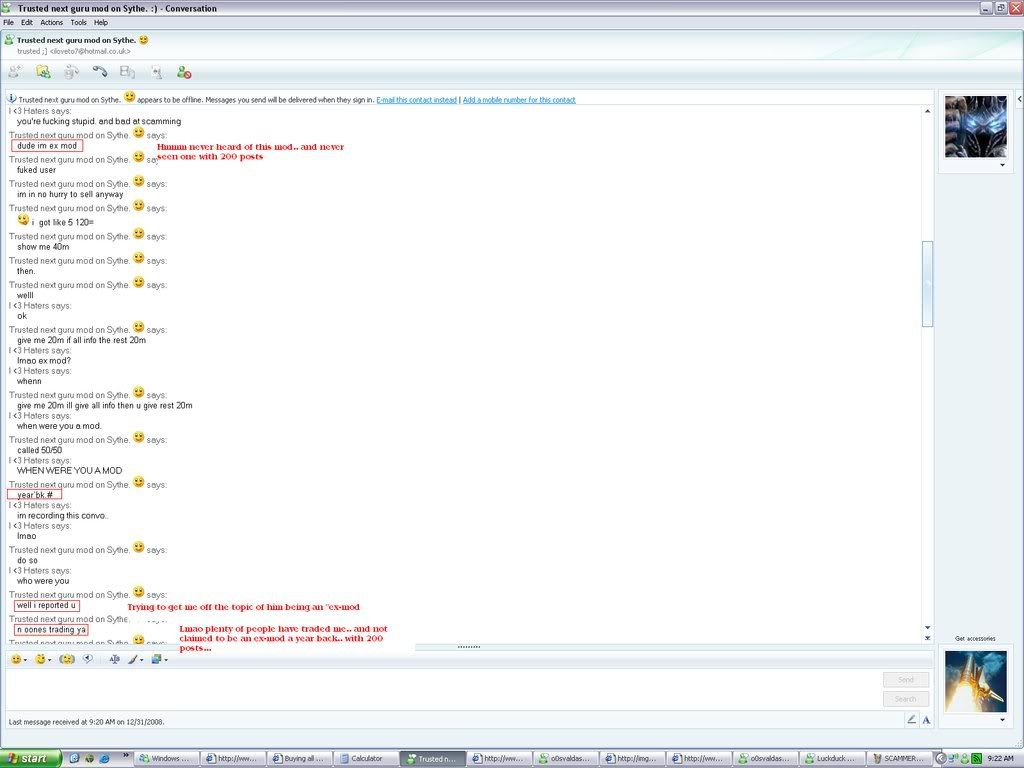
Task: Click the info icon beside offline notice
Action: click(12, 99)
